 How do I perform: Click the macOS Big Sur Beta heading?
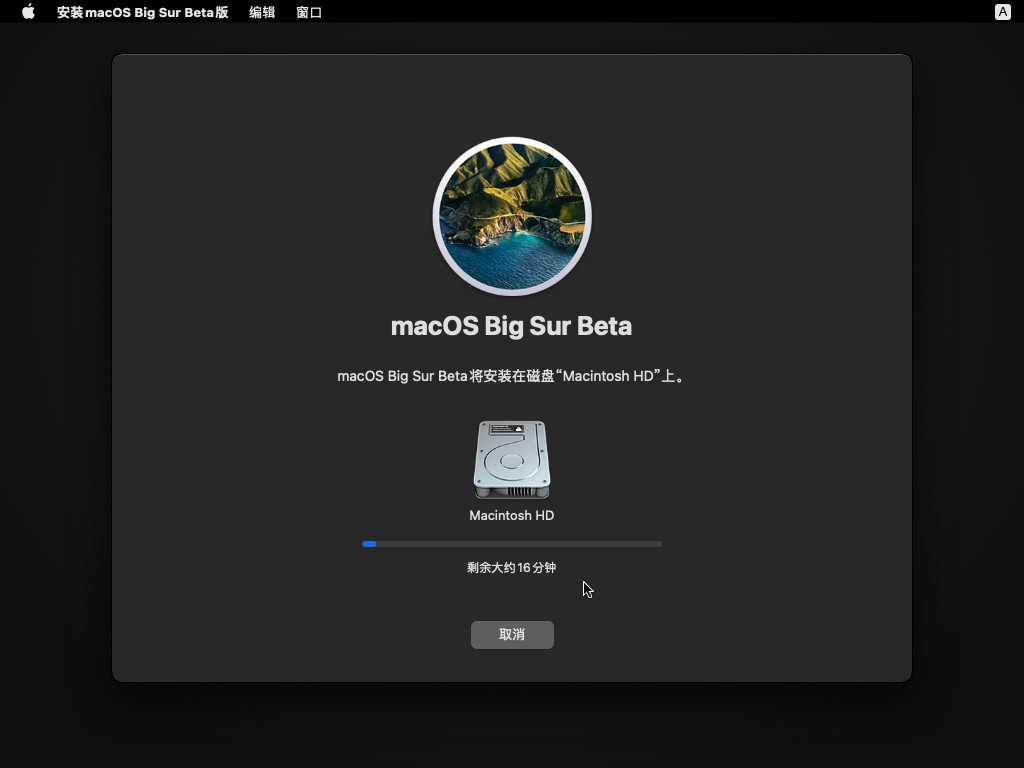pyautogui.click(x=511, y=326)
